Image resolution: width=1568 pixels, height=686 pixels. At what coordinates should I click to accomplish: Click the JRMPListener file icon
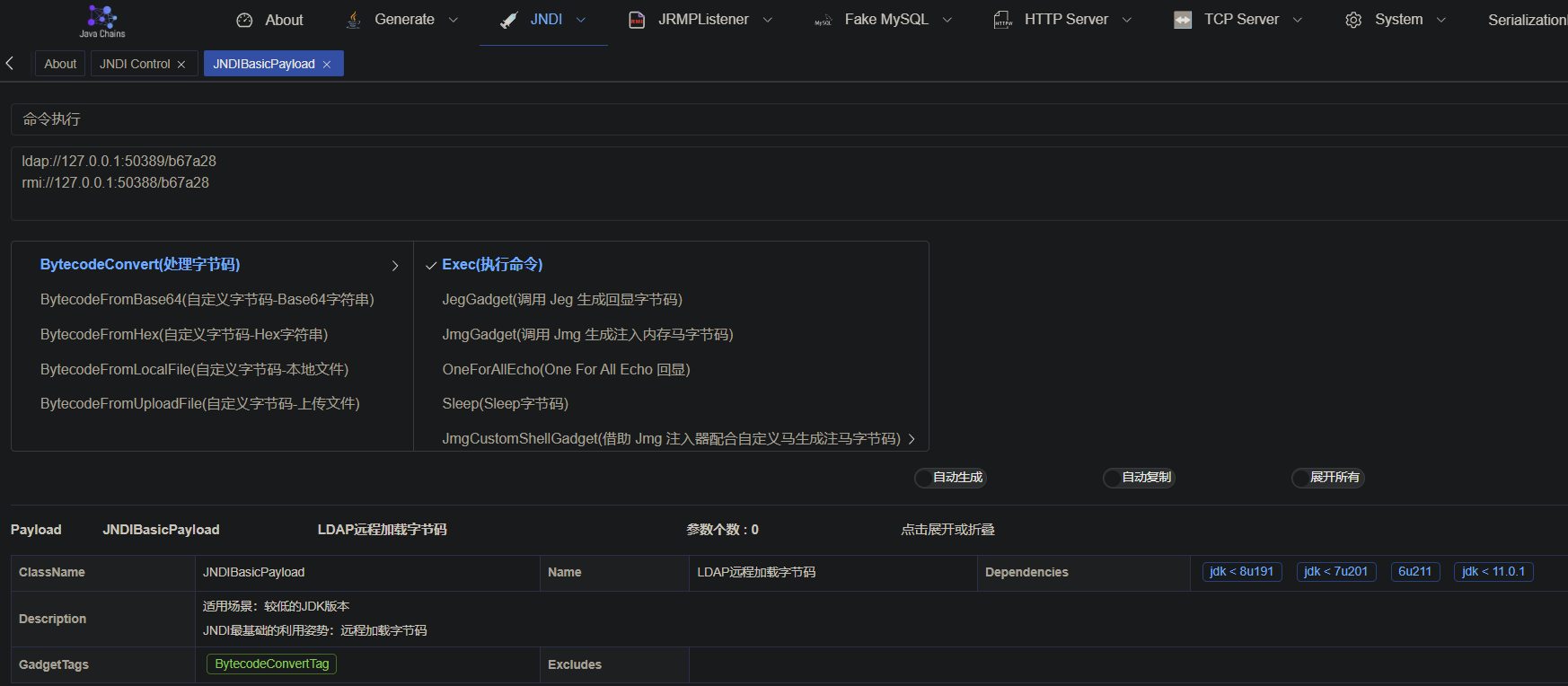pos(637,20)
